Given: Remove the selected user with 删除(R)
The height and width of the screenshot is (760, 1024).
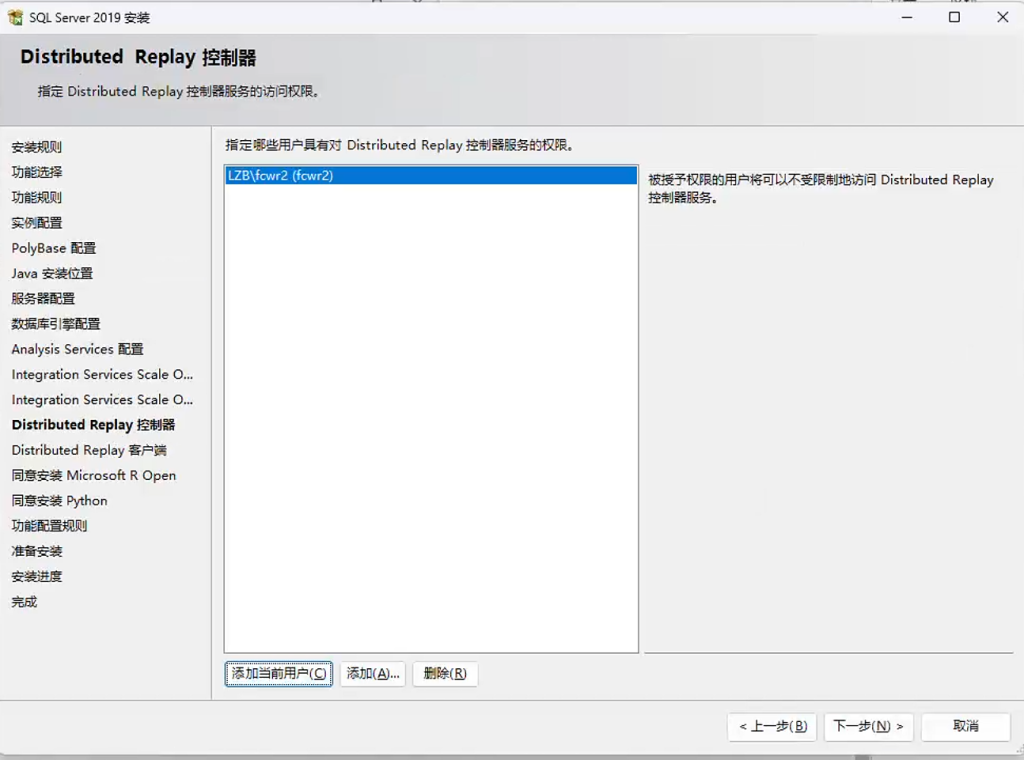Looking at the screenshot, I should [445, 673].
